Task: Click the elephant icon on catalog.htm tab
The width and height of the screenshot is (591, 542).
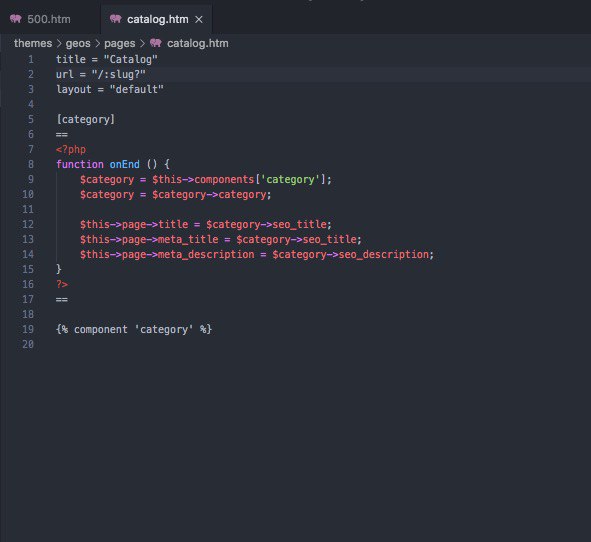Action: pyautogui.click(x=115, y=19)
